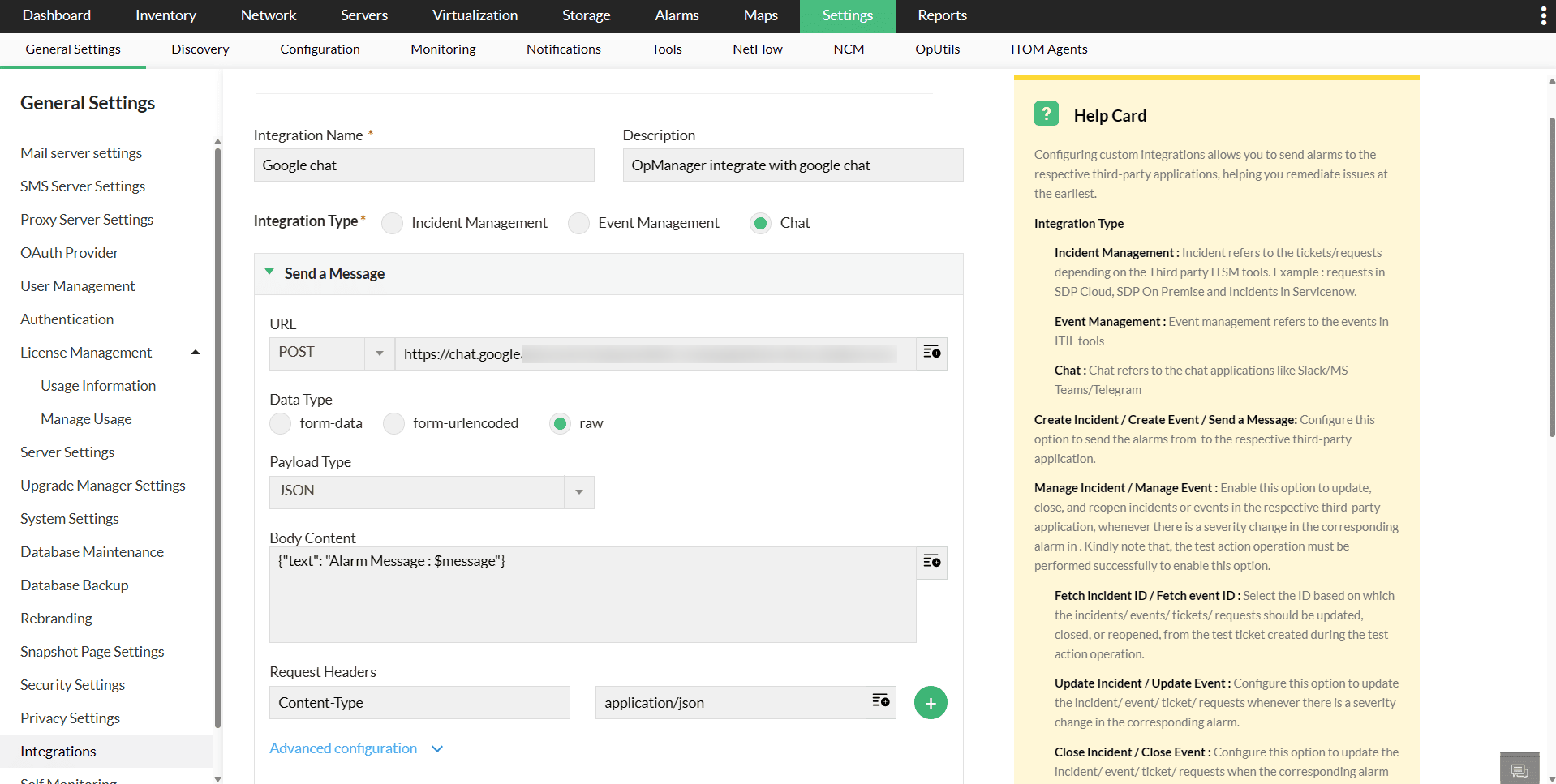Open the Maps tab
Screen dimensions: 1556x784
coord(761,15)
